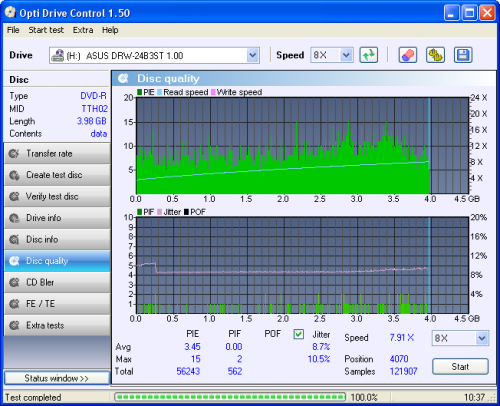Click the floppy save icon
The width and height of the screenshot is (500, 406).
pos(463,55)
